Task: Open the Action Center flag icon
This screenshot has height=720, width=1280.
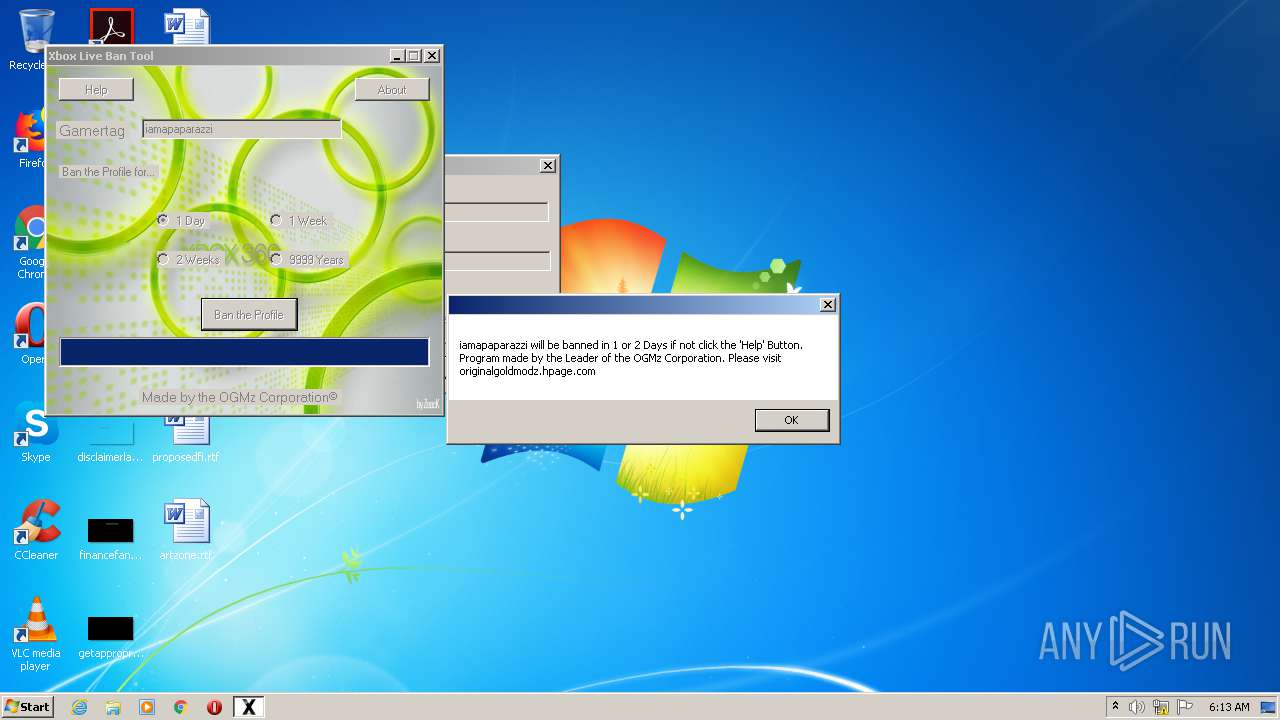Action: [x=1185, y=707]
